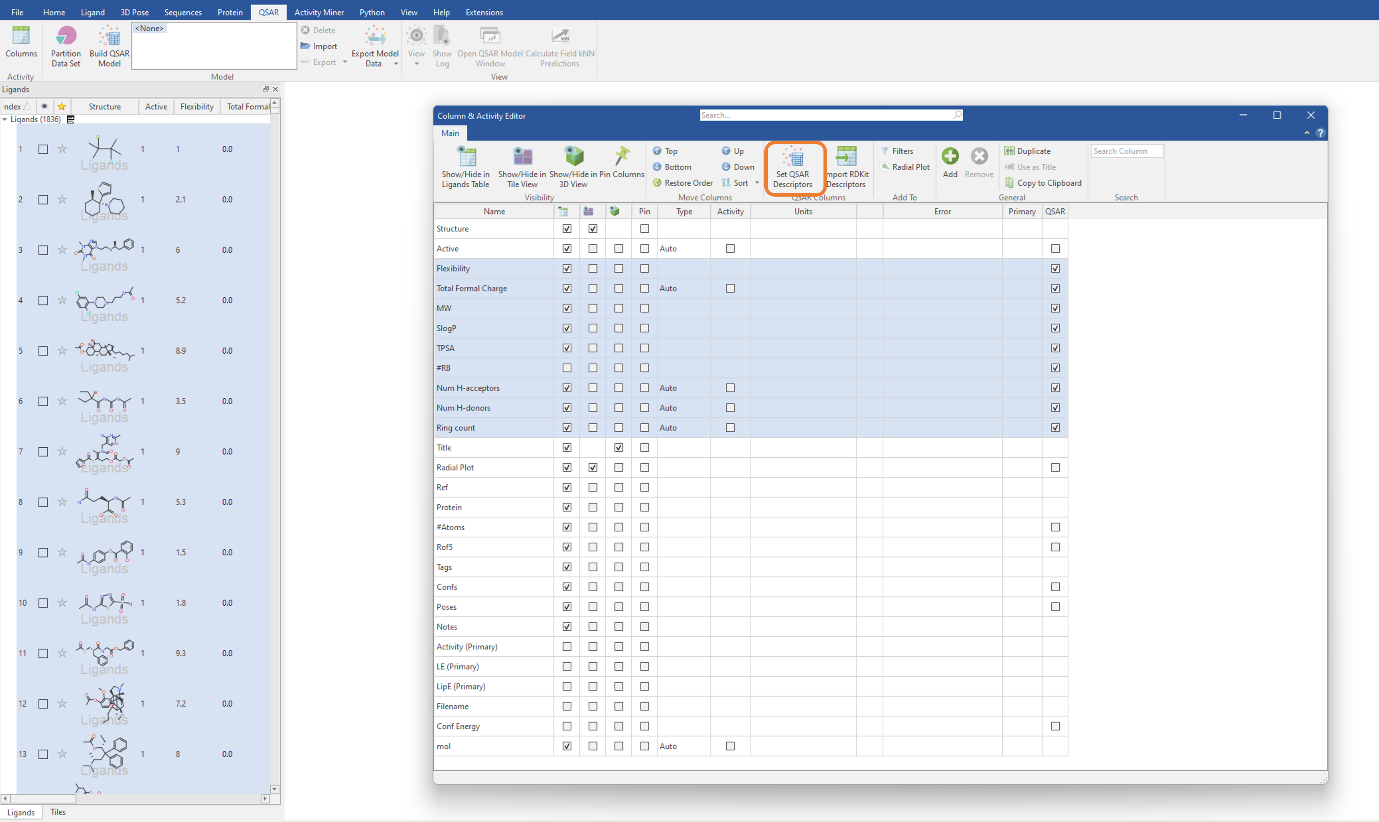Open the File menu
1379x822 pixels.
tap(17, 12)
